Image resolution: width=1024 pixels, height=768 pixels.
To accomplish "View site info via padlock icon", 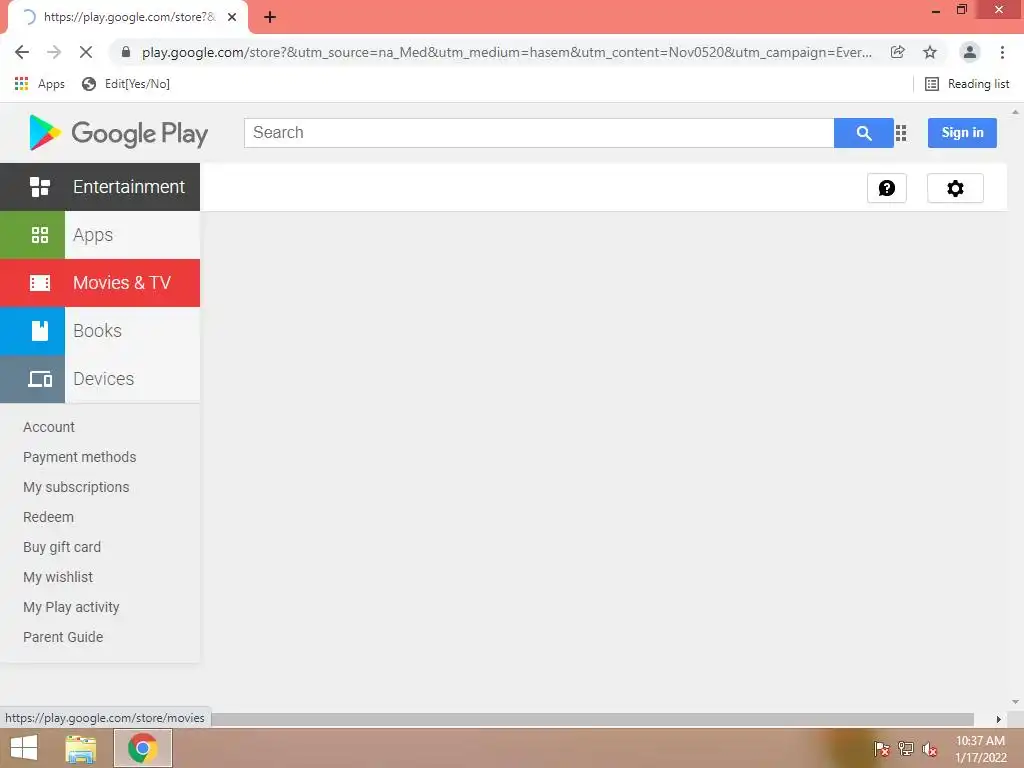I will (126, 52).
